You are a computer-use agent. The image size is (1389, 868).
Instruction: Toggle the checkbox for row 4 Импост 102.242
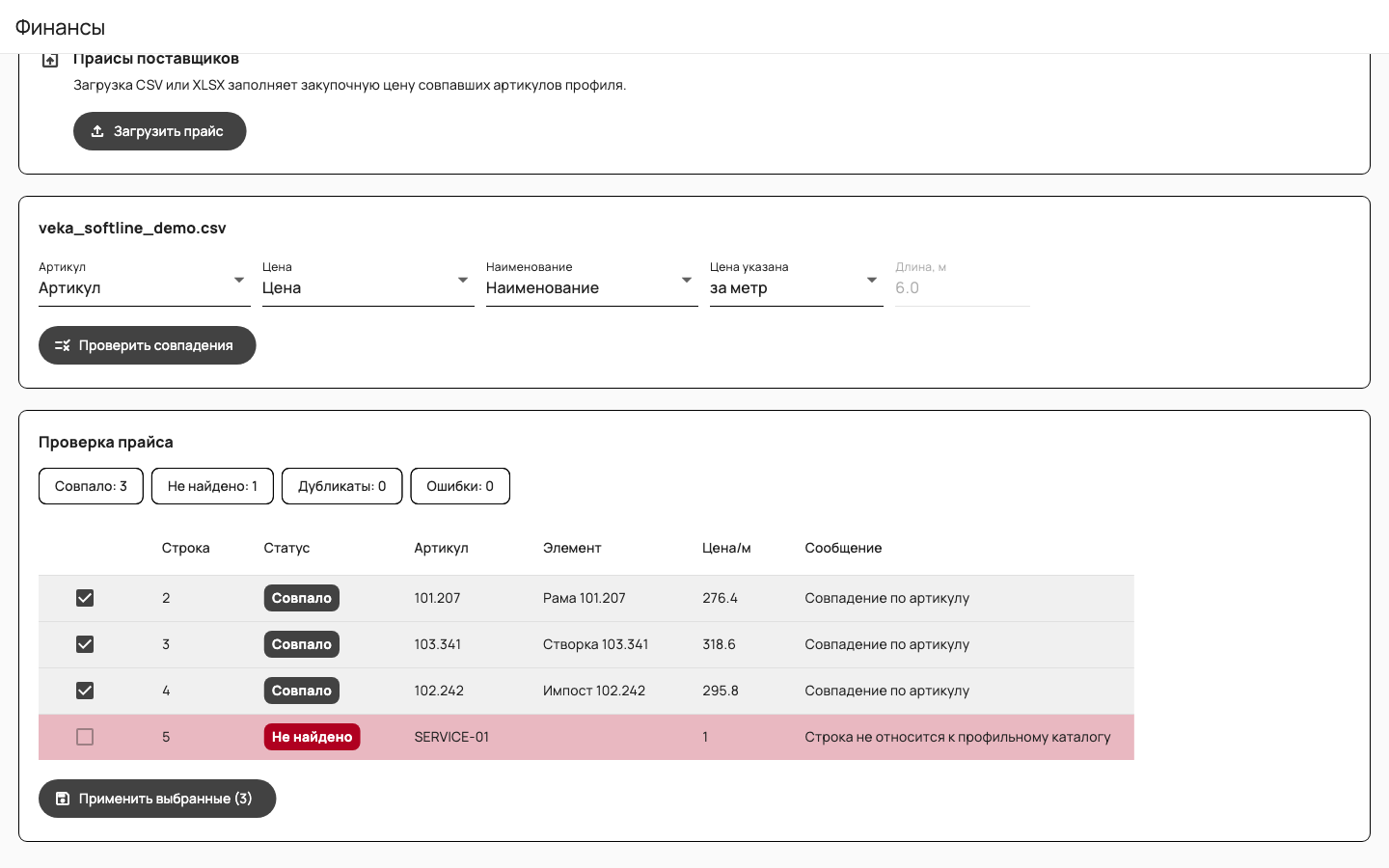85,691
